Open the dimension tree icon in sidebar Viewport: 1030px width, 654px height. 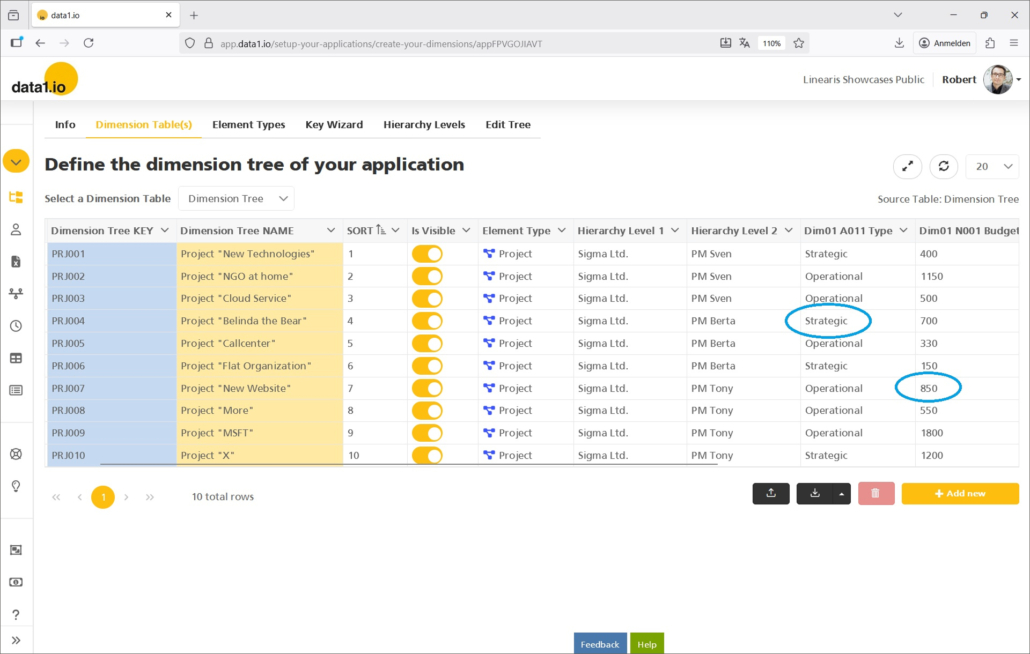click(x=16, y=197)
